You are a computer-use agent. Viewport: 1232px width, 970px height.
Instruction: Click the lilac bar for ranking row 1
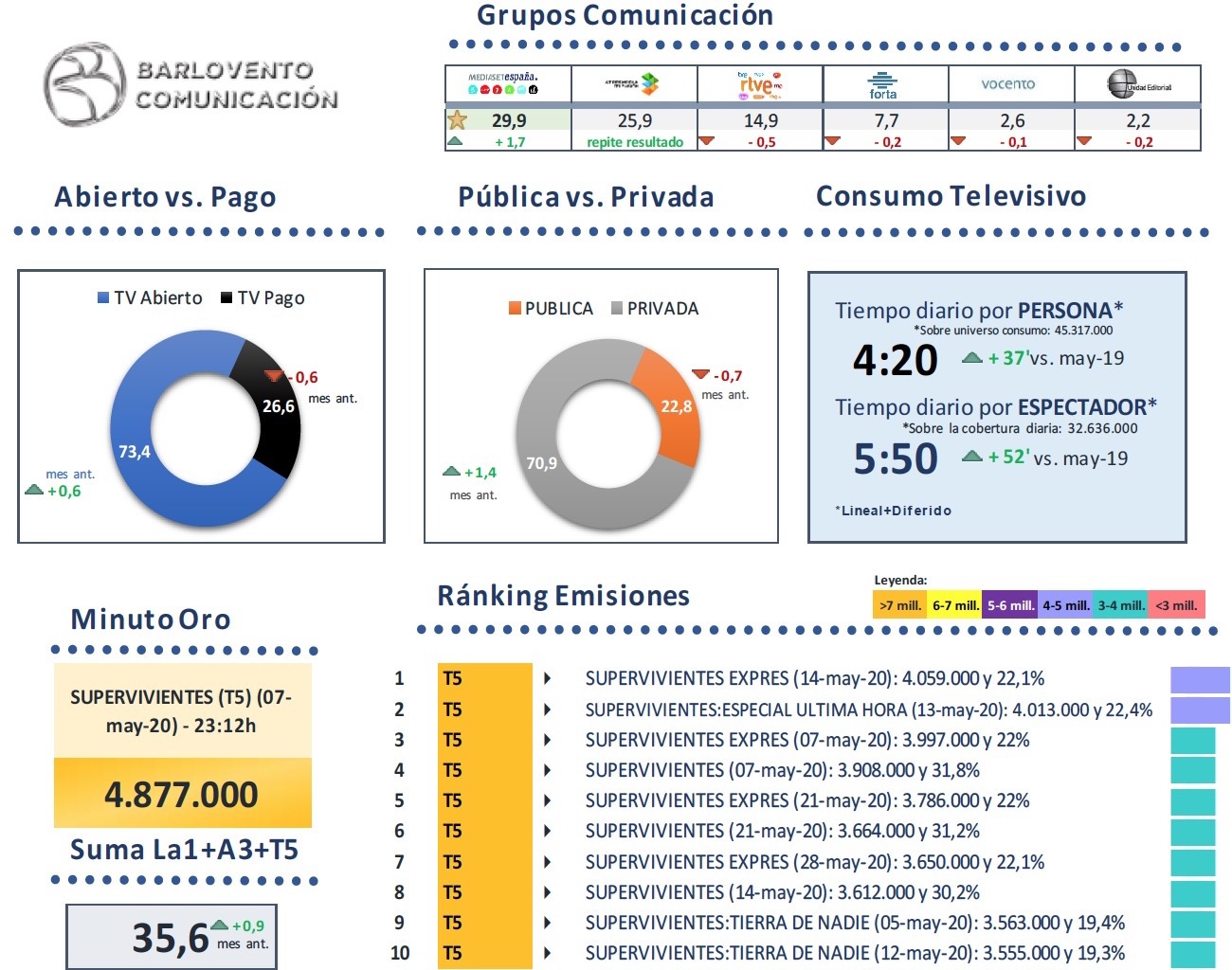[1200, 680]
